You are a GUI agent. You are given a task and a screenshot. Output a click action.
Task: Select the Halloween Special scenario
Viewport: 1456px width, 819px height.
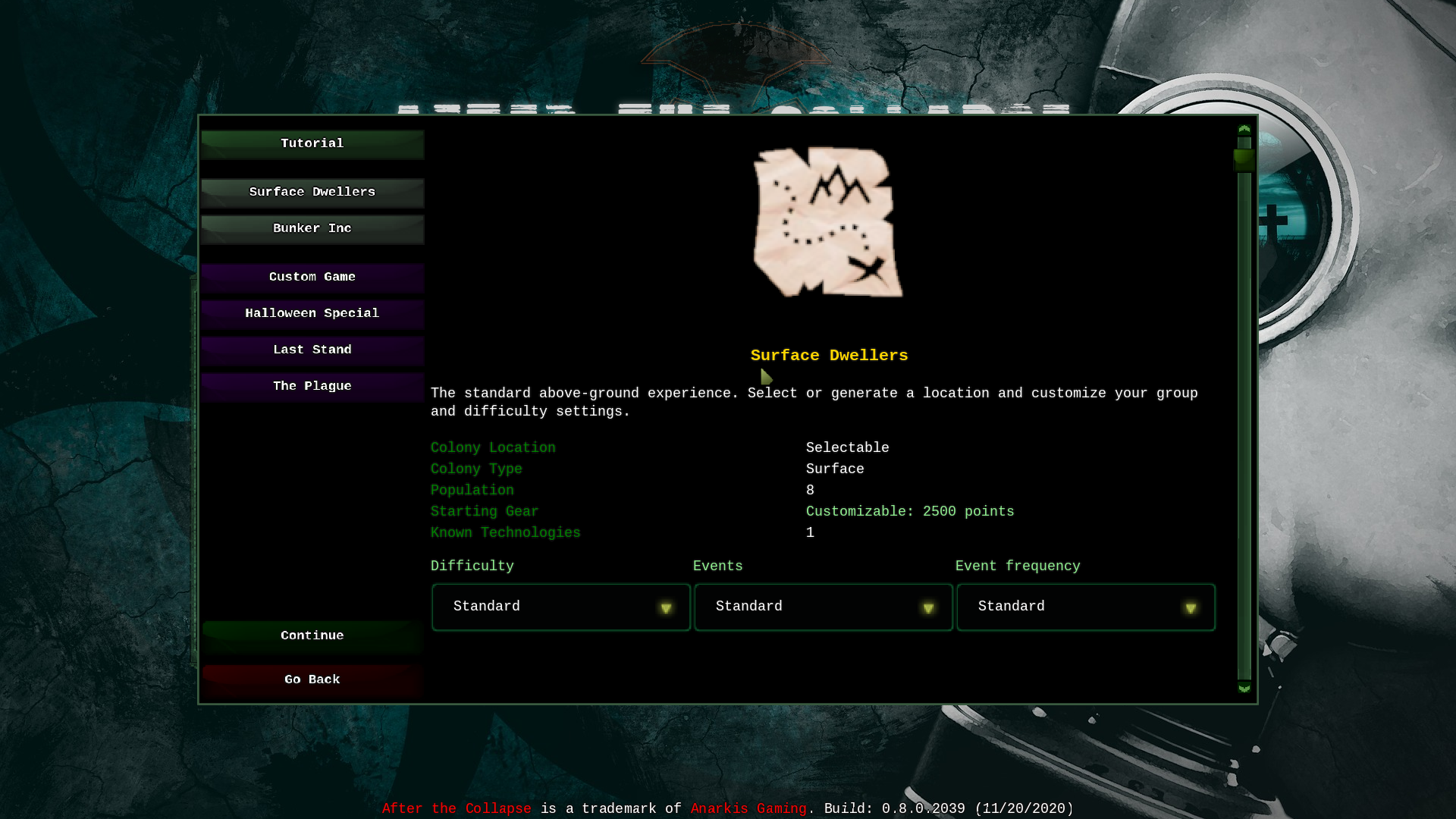point(312,314)
